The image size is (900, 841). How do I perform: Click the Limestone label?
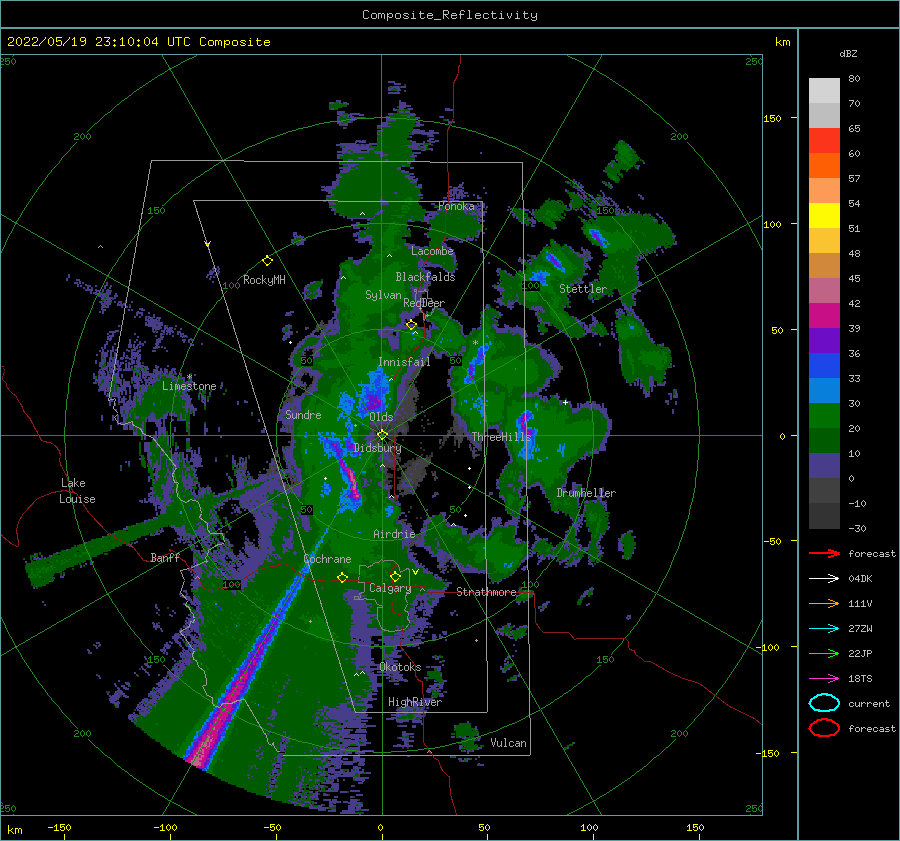click(x=189, y=386)
